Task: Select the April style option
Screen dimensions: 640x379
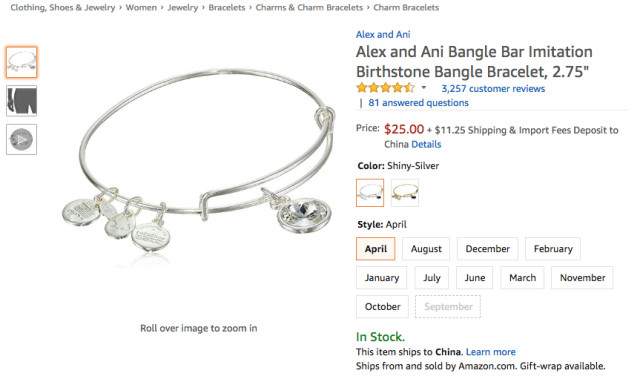Action: coord(376,249)
